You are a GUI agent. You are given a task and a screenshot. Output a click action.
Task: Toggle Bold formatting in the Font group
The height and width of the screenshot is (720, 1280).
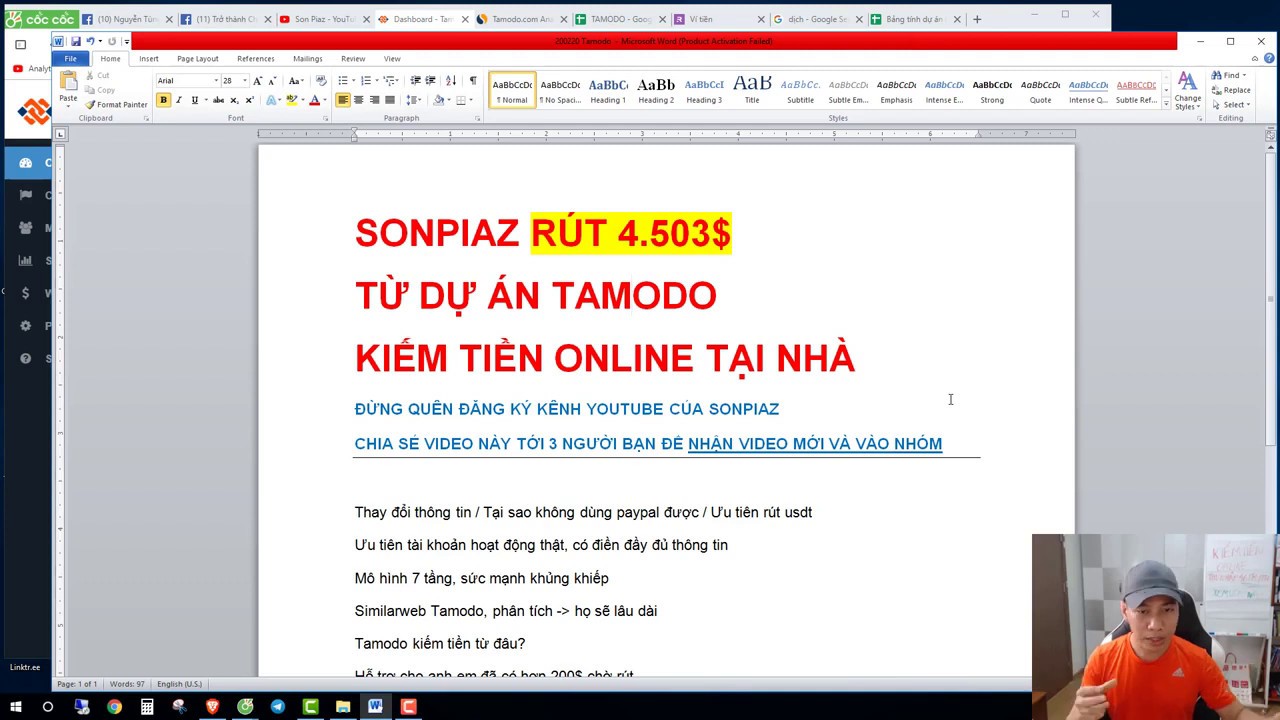(163, 100)
